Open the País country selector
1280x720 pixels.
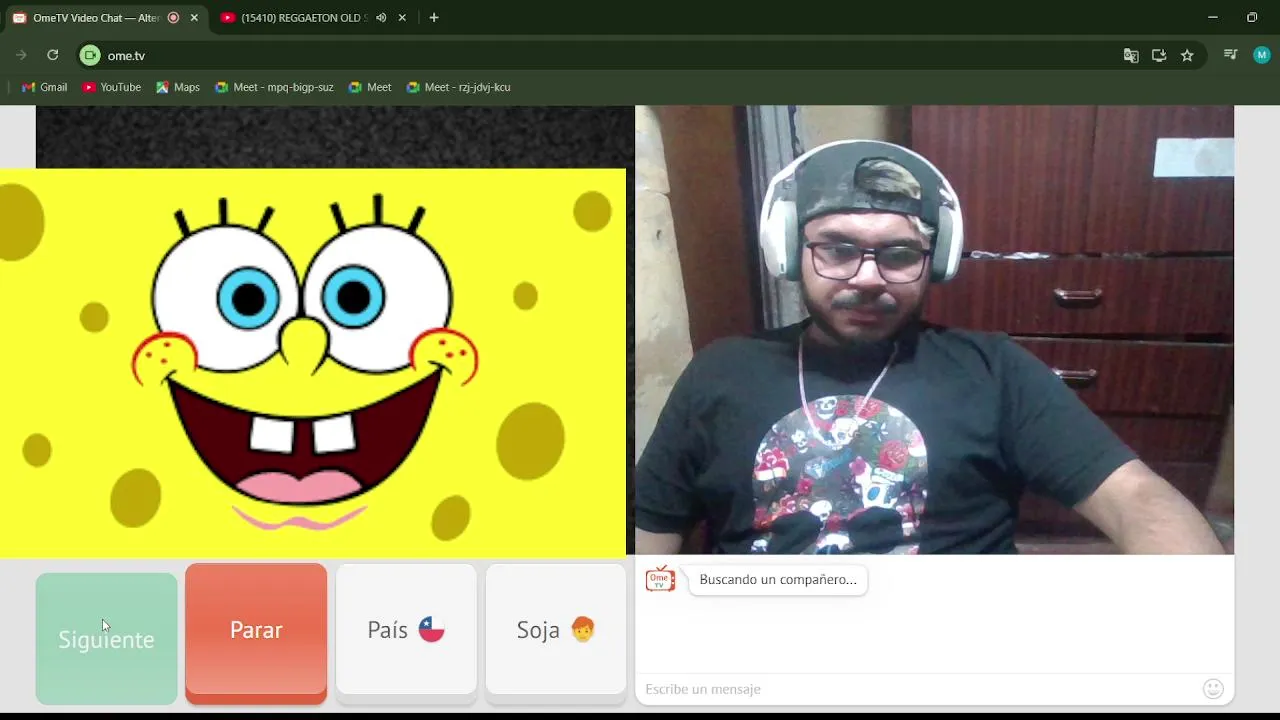click(406, 630)
